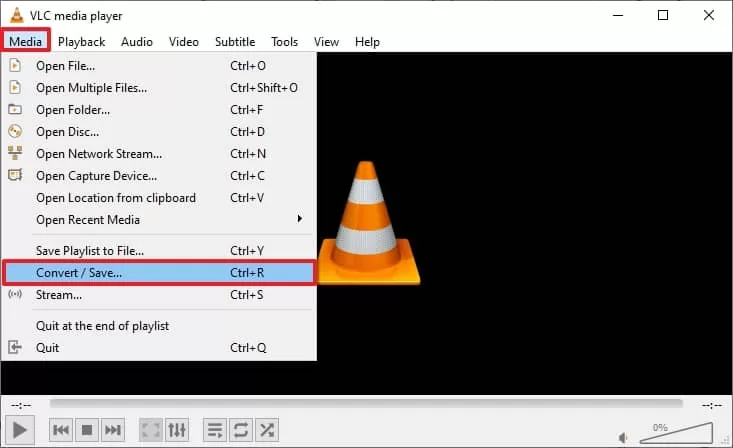Skip to next media icon

pos(113,430)
